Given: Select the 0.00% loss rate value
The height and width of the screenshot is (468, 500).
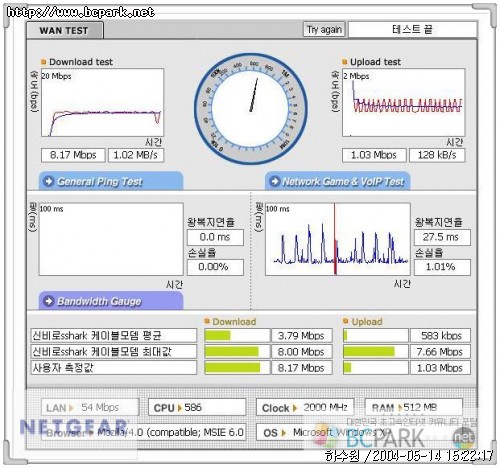Looking at the screenshot, I should coord(215,267).
